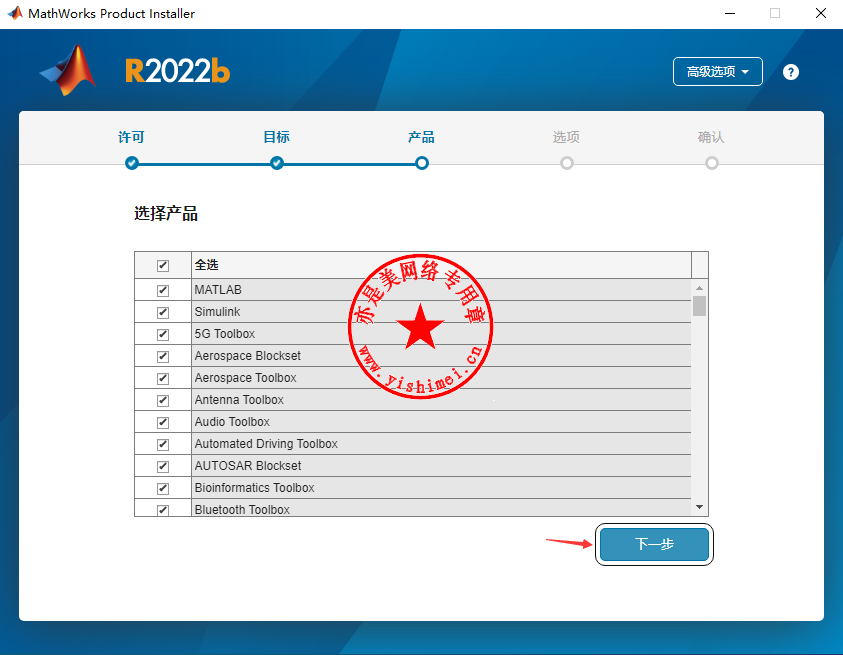Uncheck the 5G Toolbox checkbox

tap(163, 334)
